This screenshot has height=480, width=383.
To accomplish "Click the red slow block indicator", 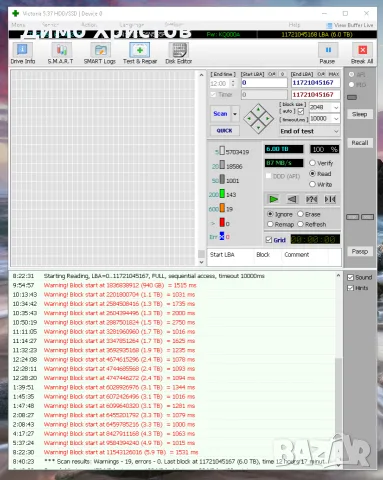I will (x=222, y=223).
